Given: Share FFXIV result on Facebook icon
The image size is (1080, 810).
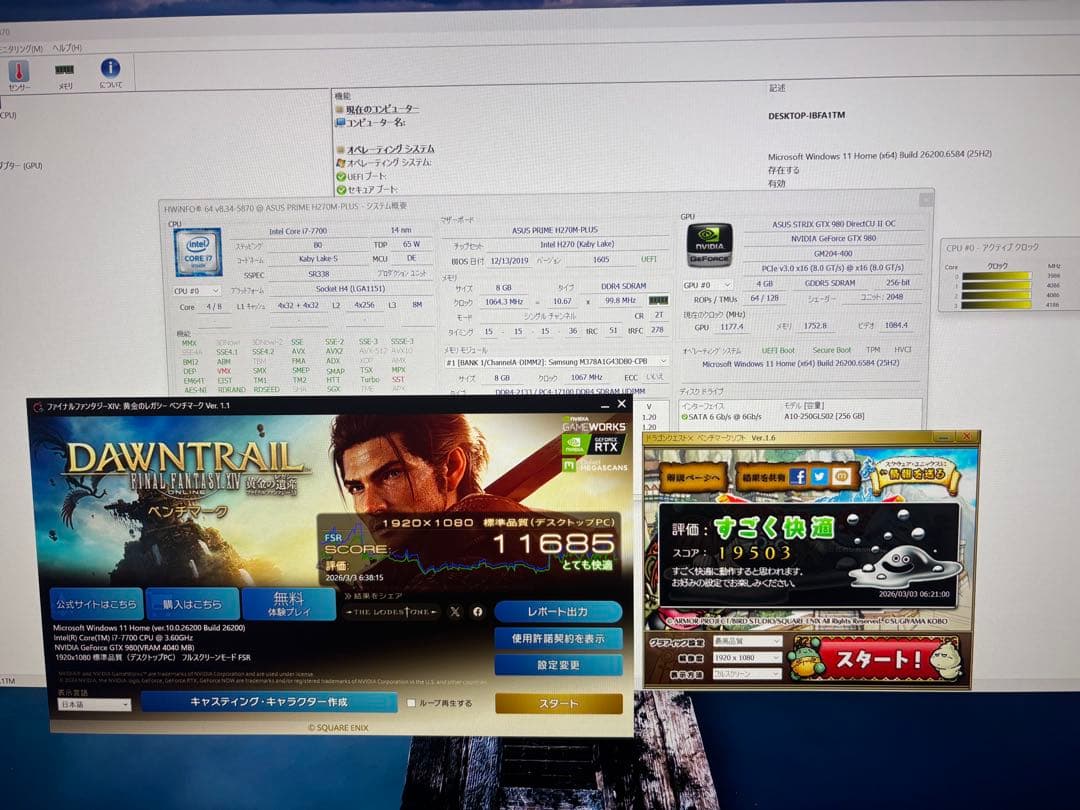Looking at the screenshot, I should [477, 612].
